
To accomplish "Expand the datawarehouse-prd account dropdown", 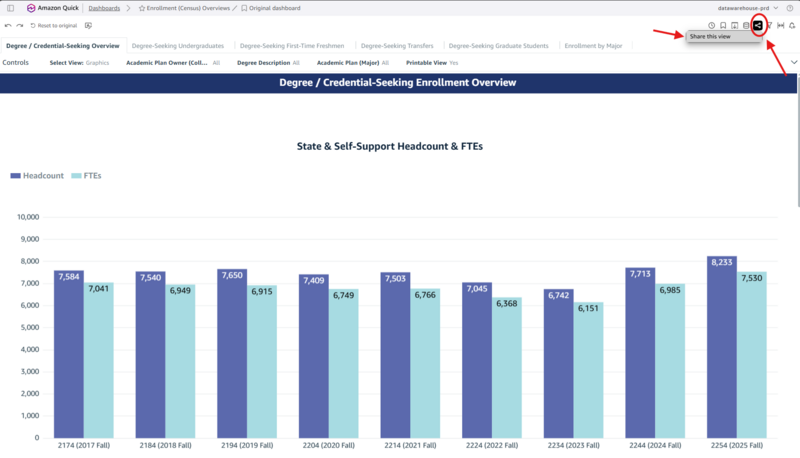I will 748,8.
